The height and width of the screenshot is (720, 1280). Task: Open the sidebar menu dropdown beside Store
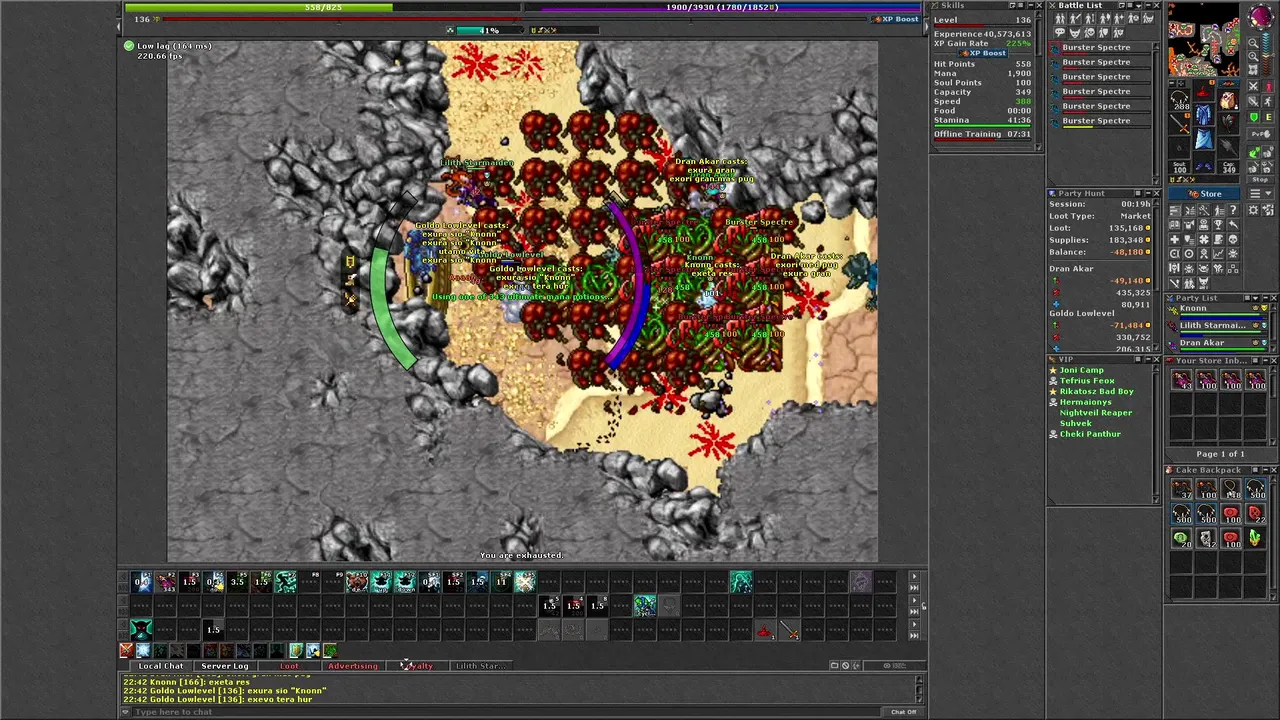tap(1261, 194)
